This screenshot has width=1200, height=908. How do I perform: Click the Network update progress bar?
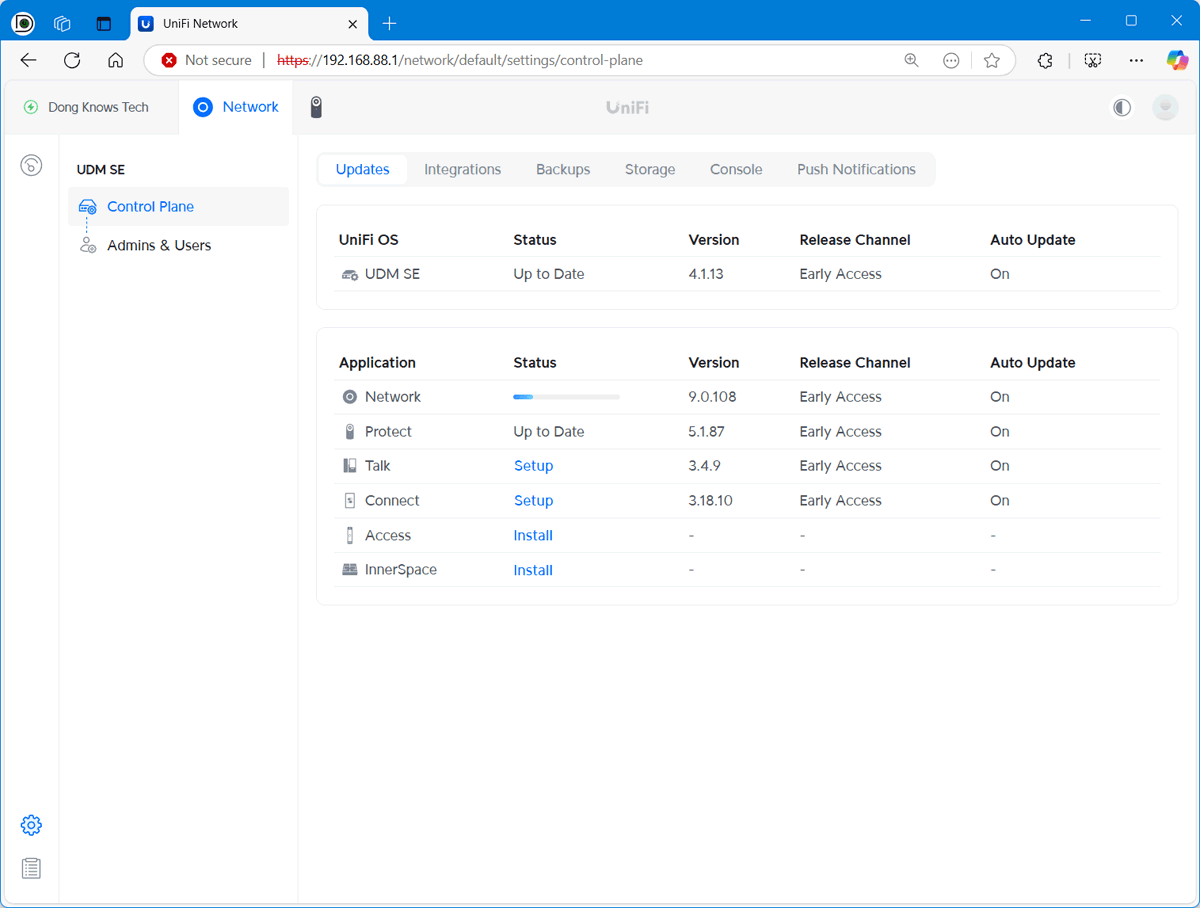(566, 397)
